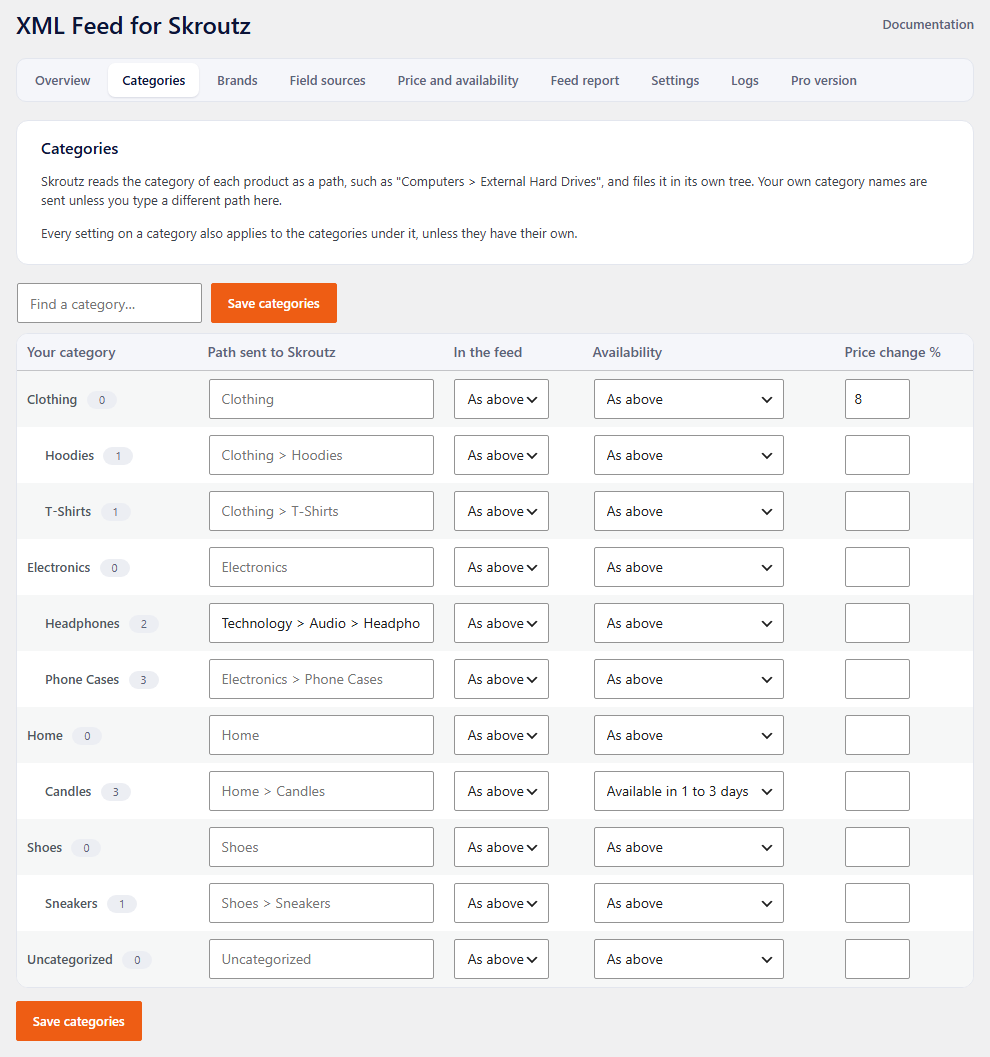Screen dimensions: 990x1057
Task: Open In the feed dropdown for Home
Action: tap(501, 735)
